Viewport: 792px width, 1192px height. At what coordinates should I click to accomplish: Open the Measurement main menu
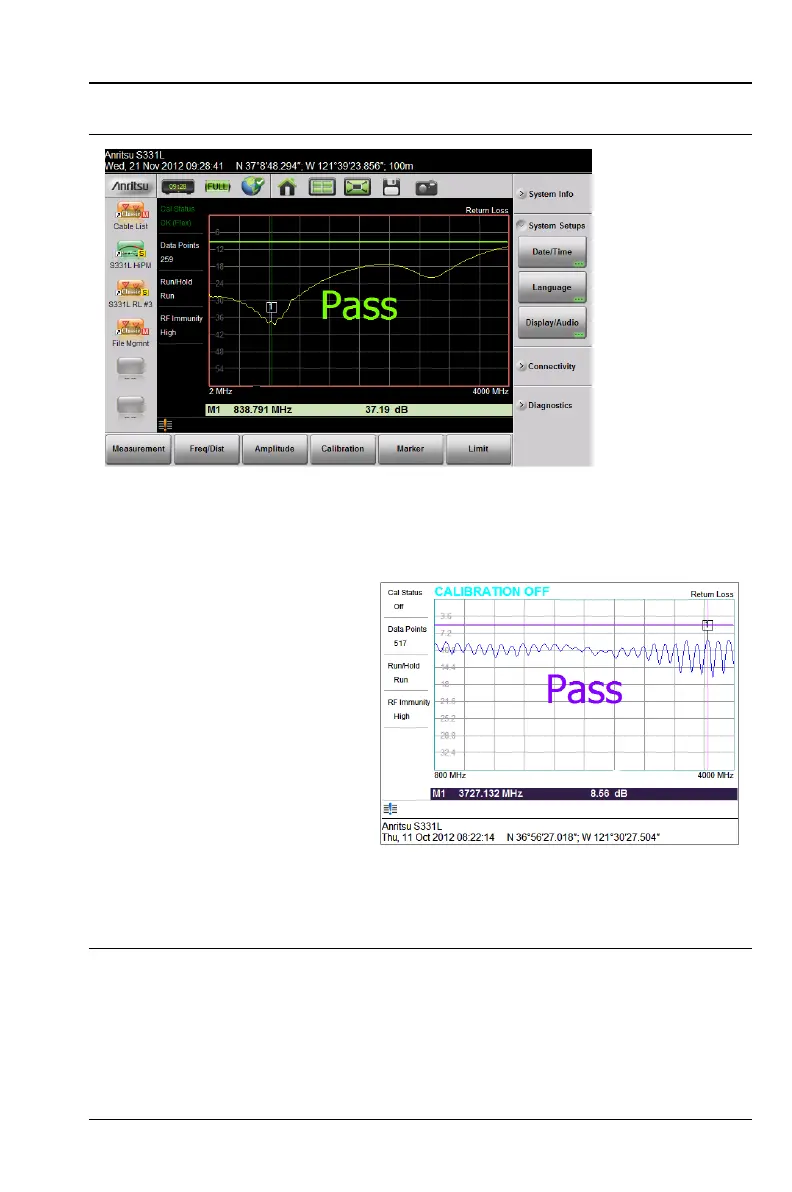138,449
